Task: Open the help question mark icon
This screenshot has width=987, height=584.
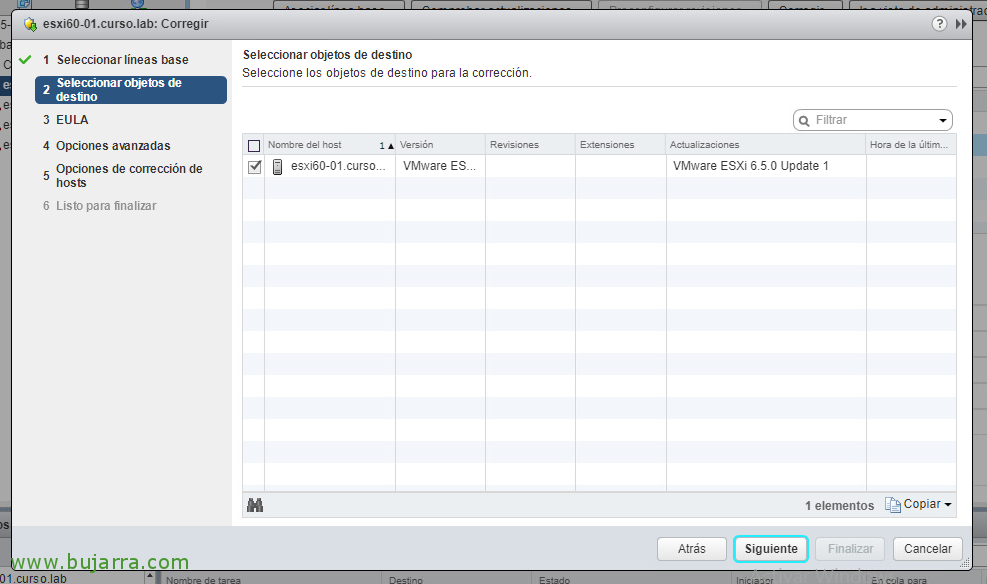Action: coord(939,24)
